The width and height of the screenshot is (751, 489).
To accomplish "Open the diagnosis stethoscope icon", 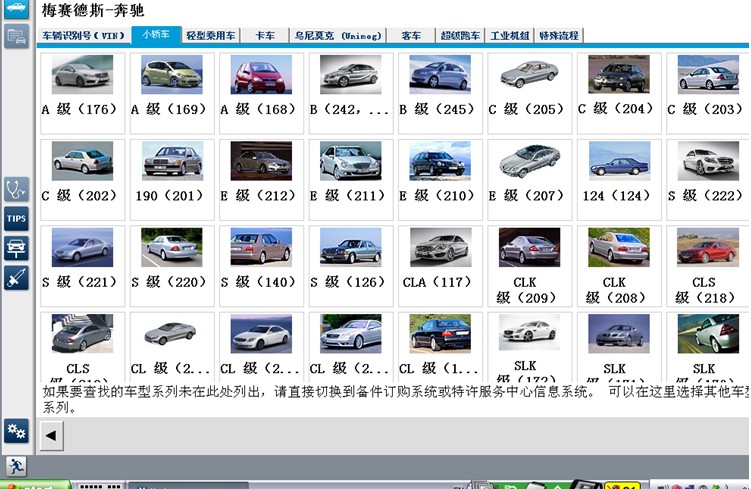I will click(16, 190).
